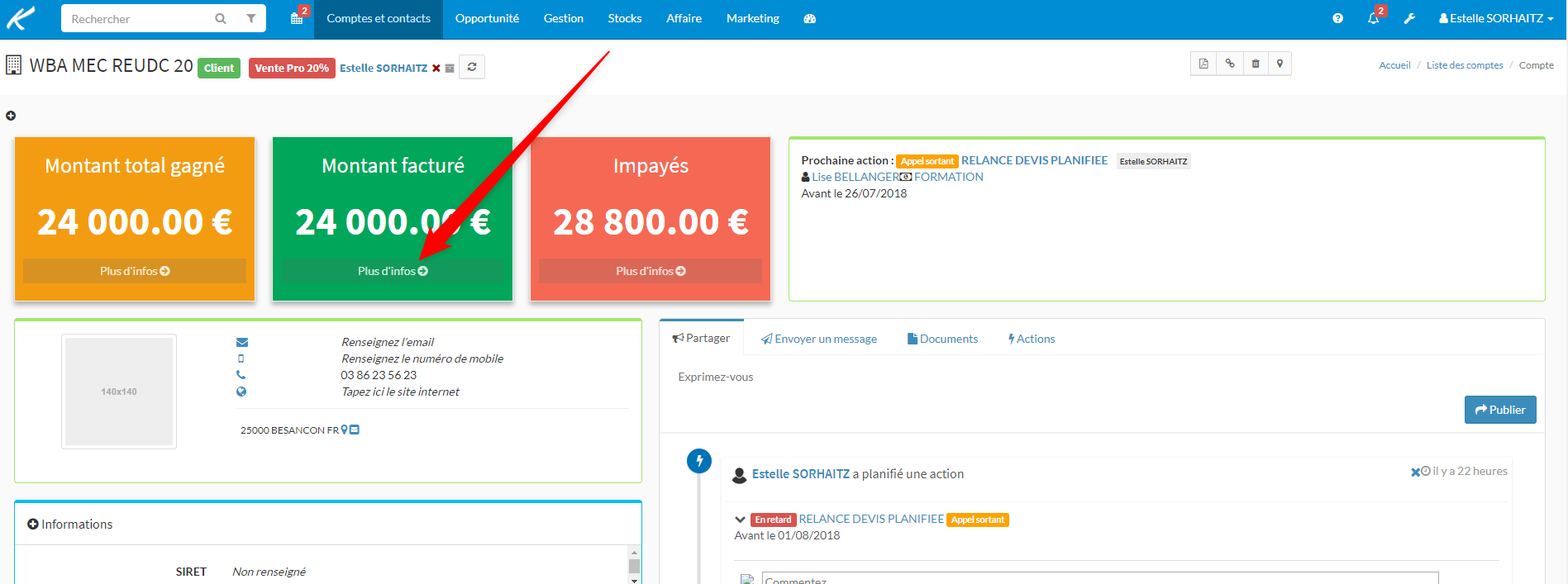This screenshot has height=584, width=1568.
Task: Click the 140x140 logo placeholder
Action: [119, 392]
